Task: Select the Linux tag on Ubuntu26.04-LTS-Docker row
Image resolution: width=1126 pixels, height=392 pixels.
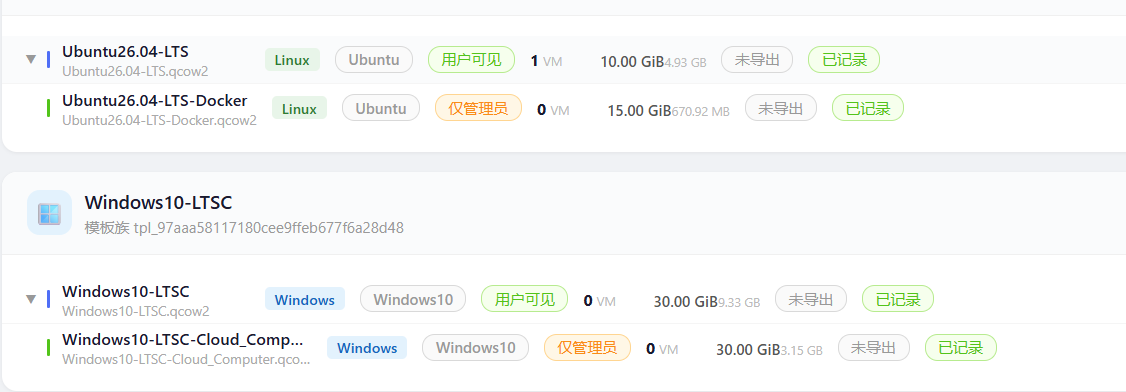Action: pyautogui.click(x=299, y=108)
